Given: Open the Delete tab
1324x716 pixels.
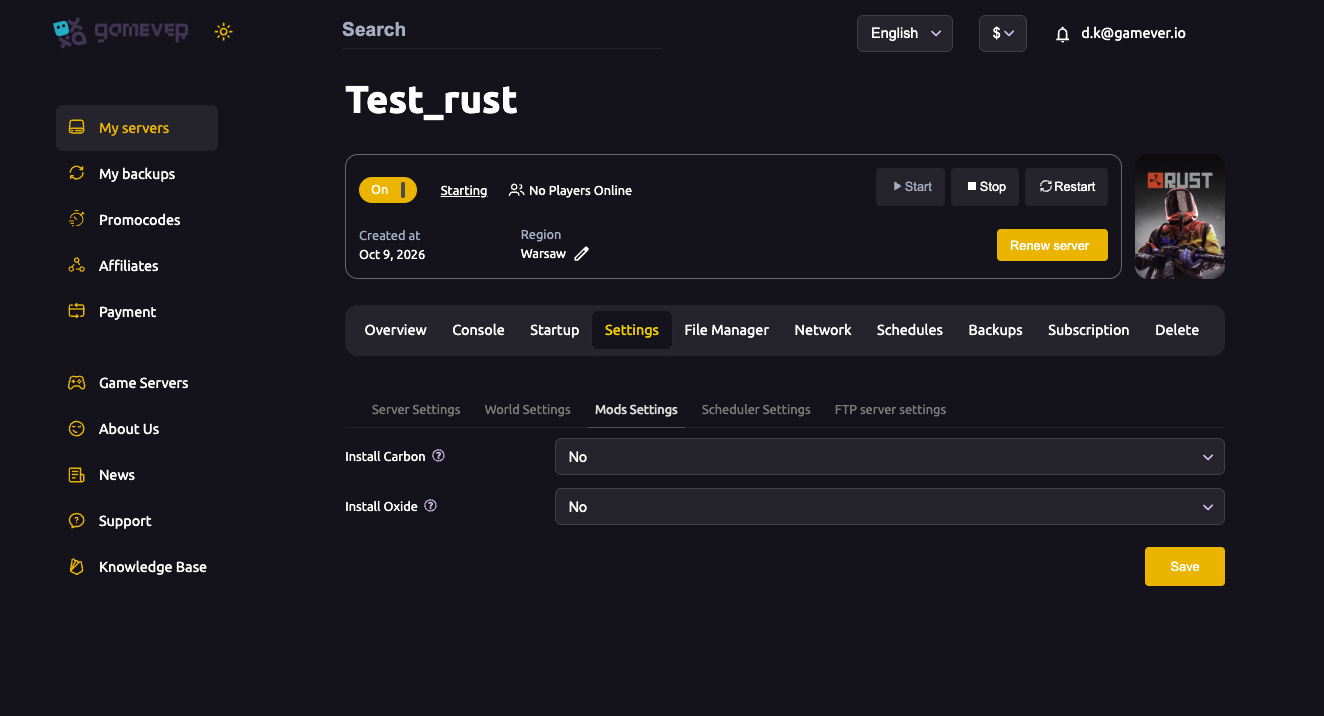Looking at the screenshot, I should (1177, 330).
